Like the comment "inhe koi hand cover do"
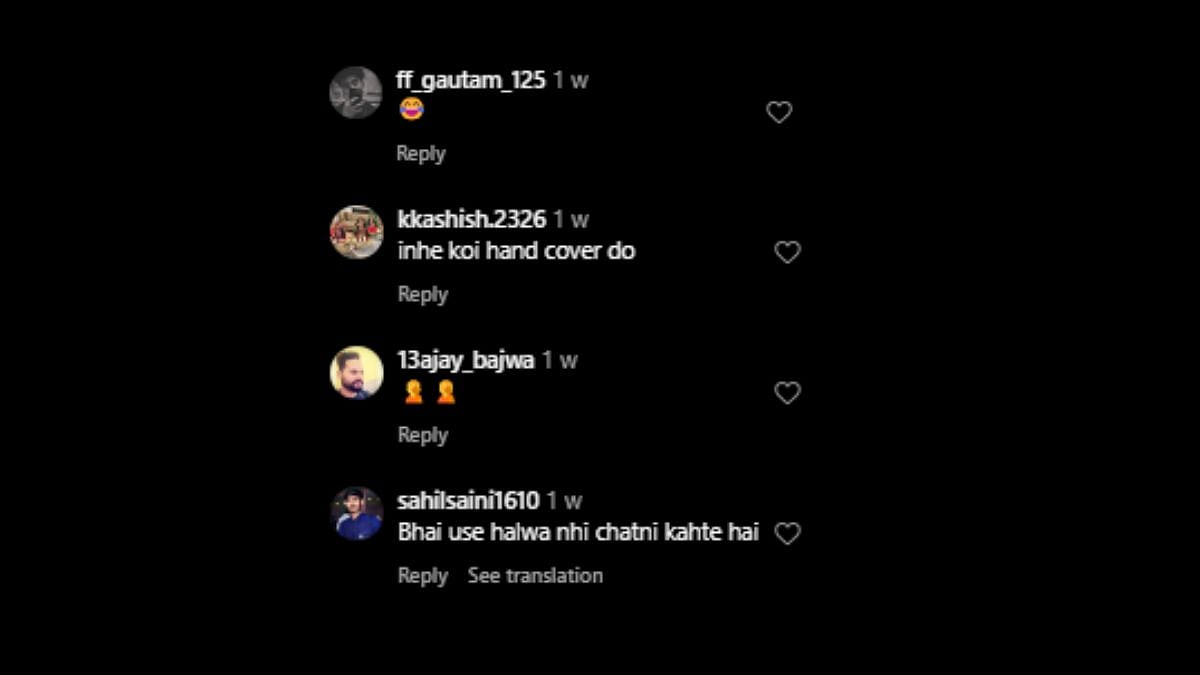The height and width of the screenshot is (675, 1200). [788, 253]
